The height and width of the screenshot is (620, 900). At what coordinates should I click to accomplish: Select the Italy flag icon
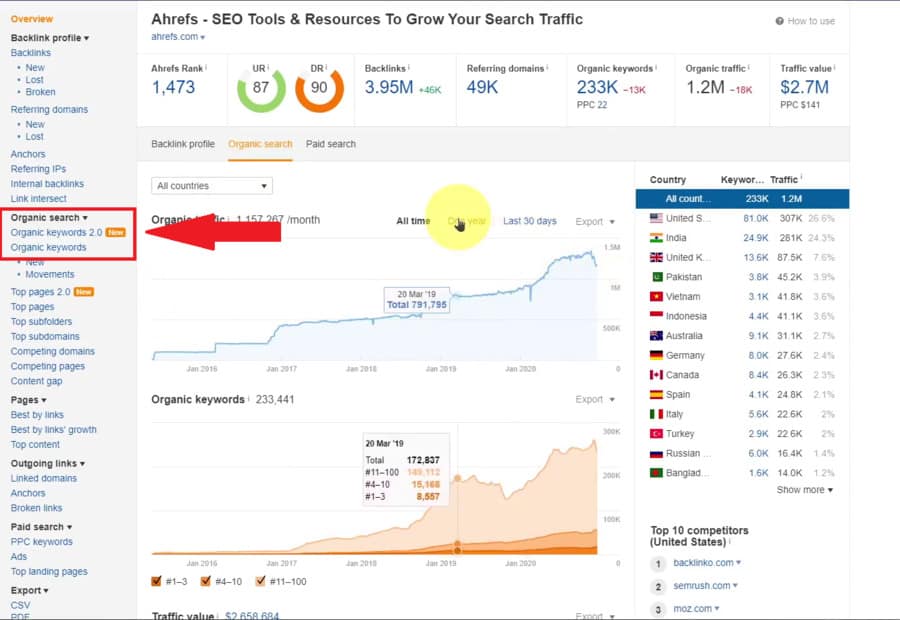656,414
